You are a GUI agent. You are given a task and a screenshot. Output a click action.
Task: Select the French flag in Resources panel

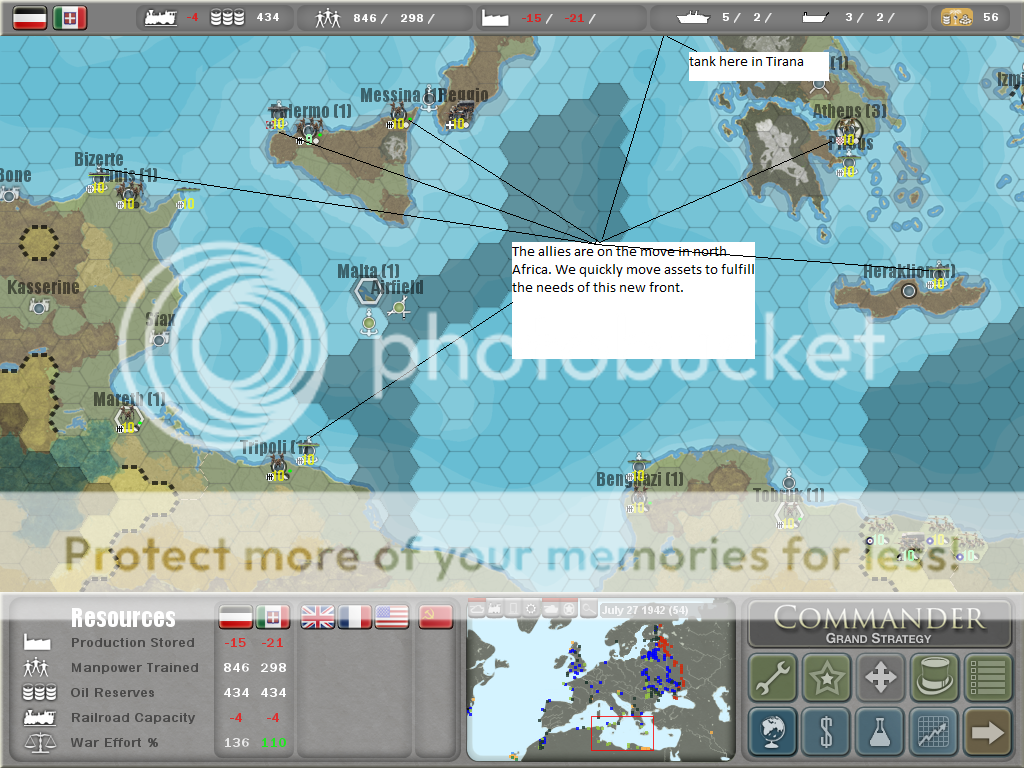tap(355, 617)
